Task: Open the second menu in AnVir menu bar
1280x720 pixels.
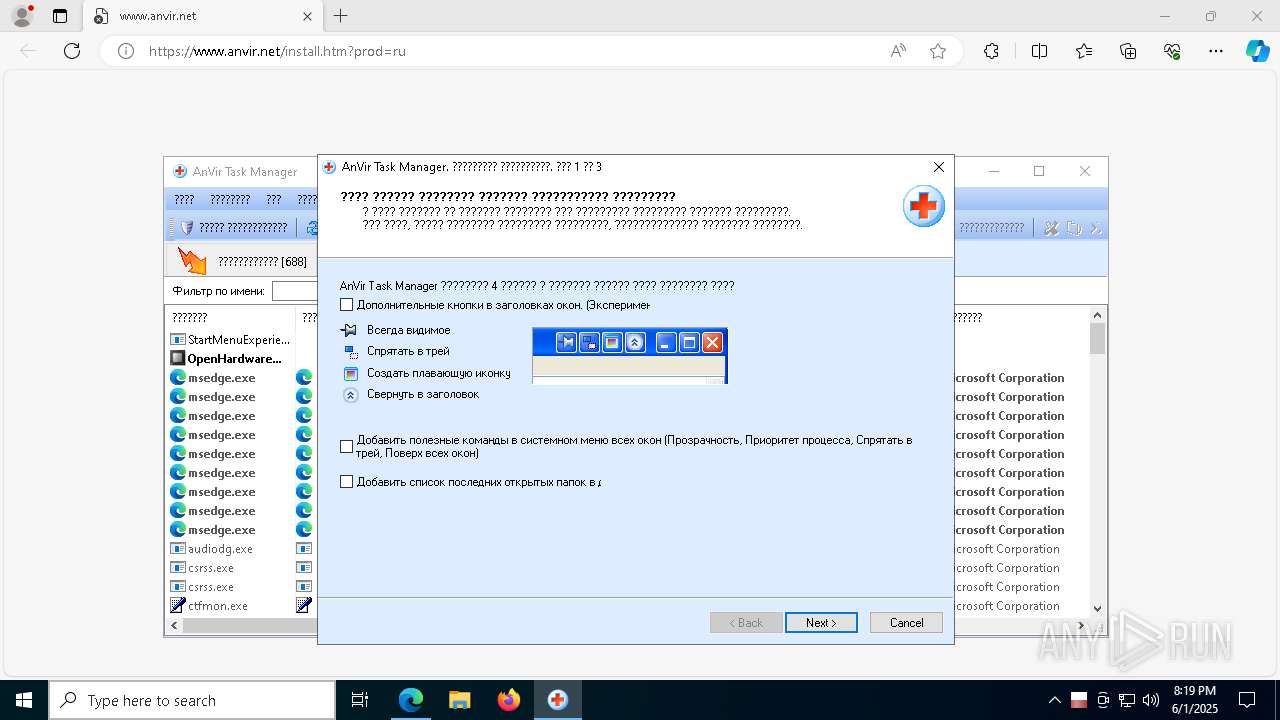Action: (x=230, y=200)
